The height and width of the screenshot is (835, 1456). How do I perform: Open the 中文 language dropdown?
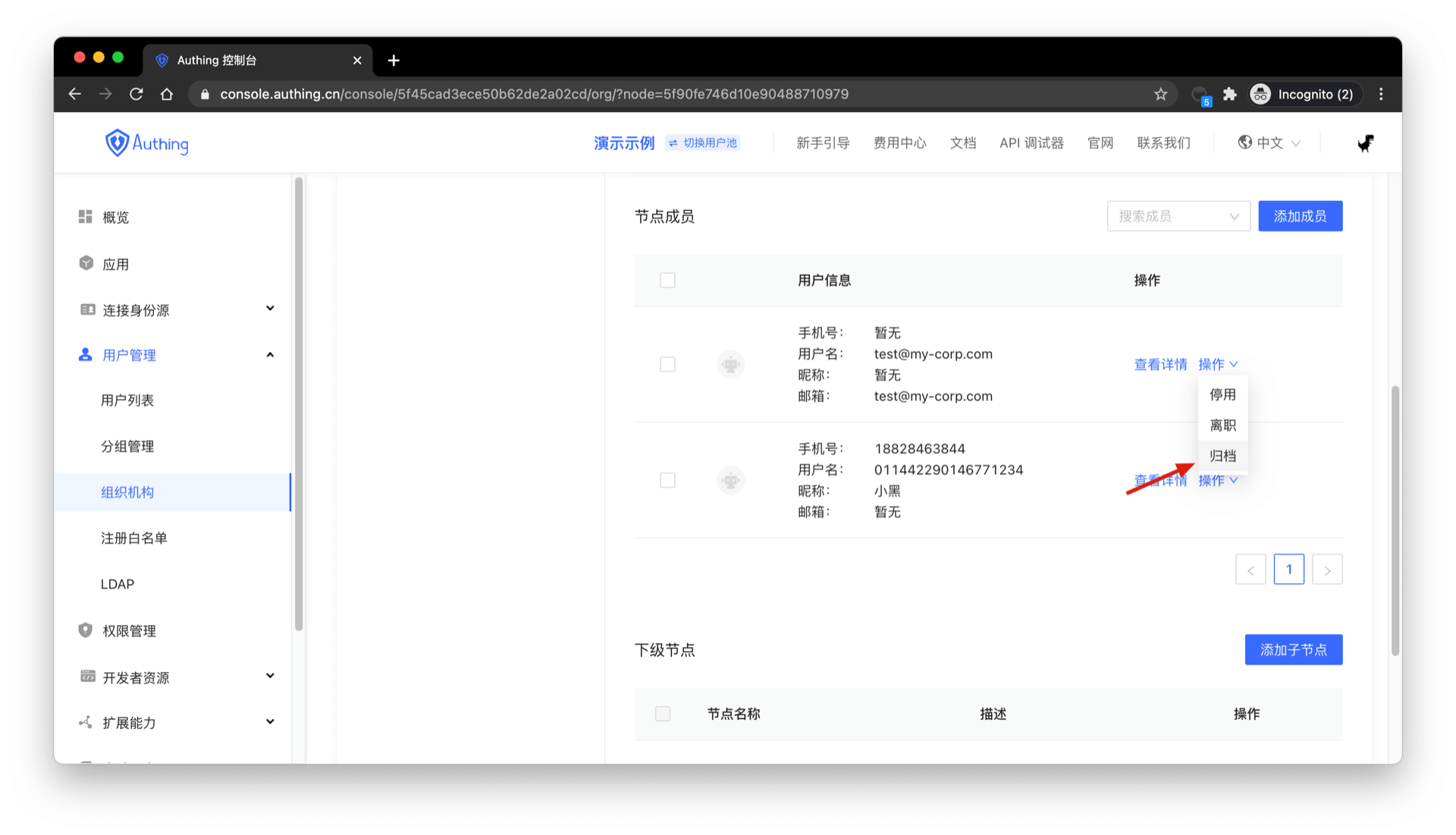point(1269,143)
